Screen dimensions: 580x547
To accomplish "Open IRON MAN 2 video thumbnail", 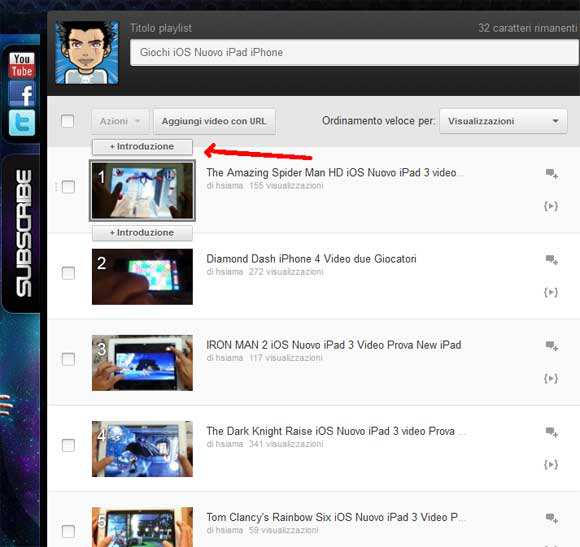I will pos(142,363).
